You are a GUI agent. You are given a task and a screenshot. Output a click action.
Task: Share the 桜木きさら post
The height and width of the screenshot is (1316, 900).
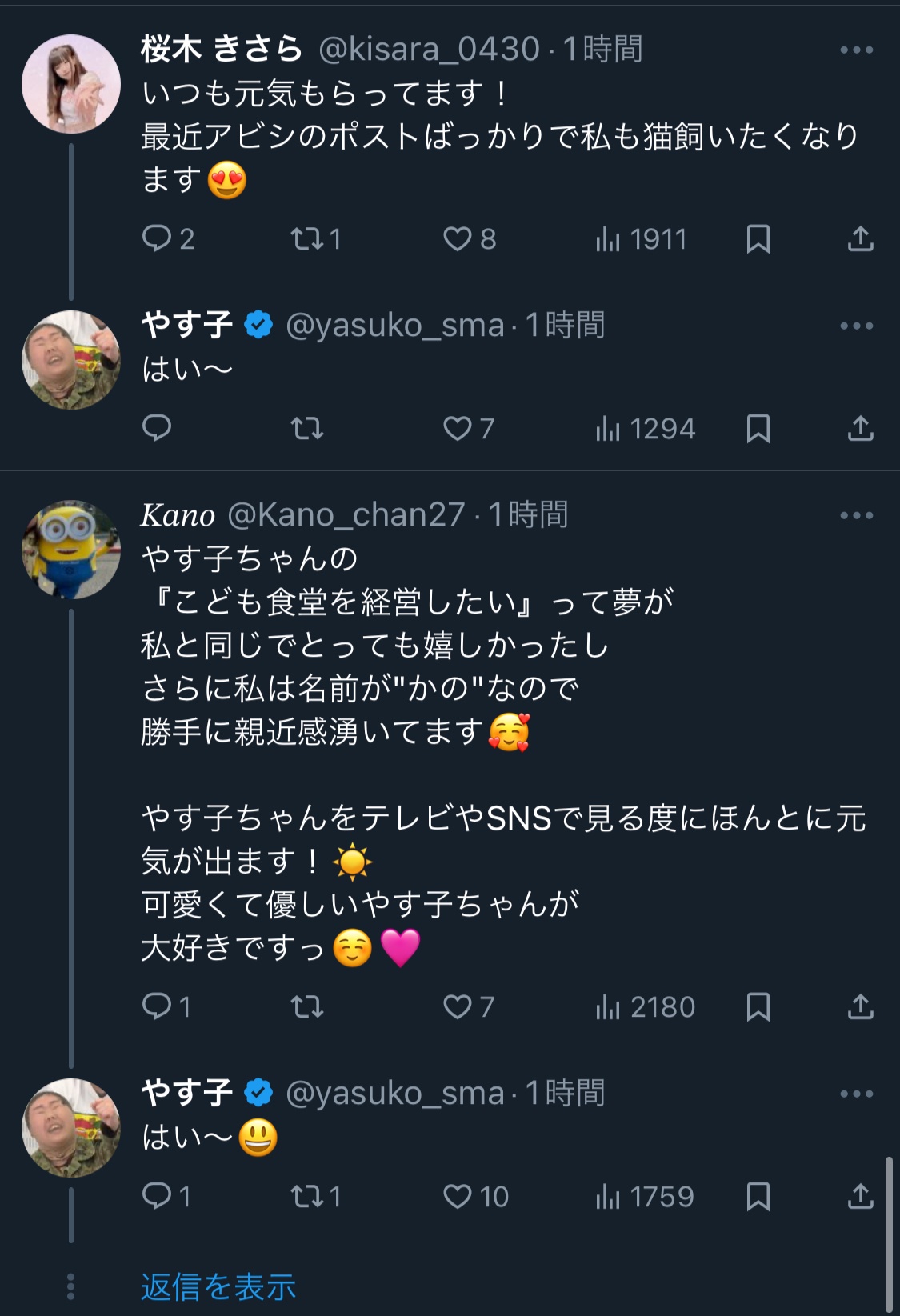[x=860, y=238]
